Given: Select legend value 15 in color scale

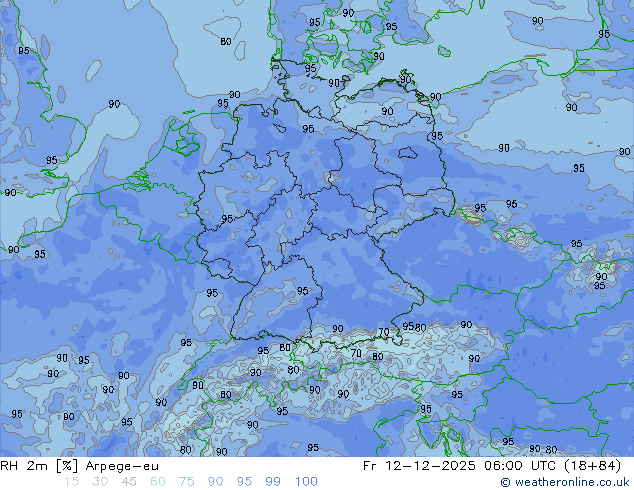Looking at the screenshot, I should pyautogui.click(x=71, y=482).
